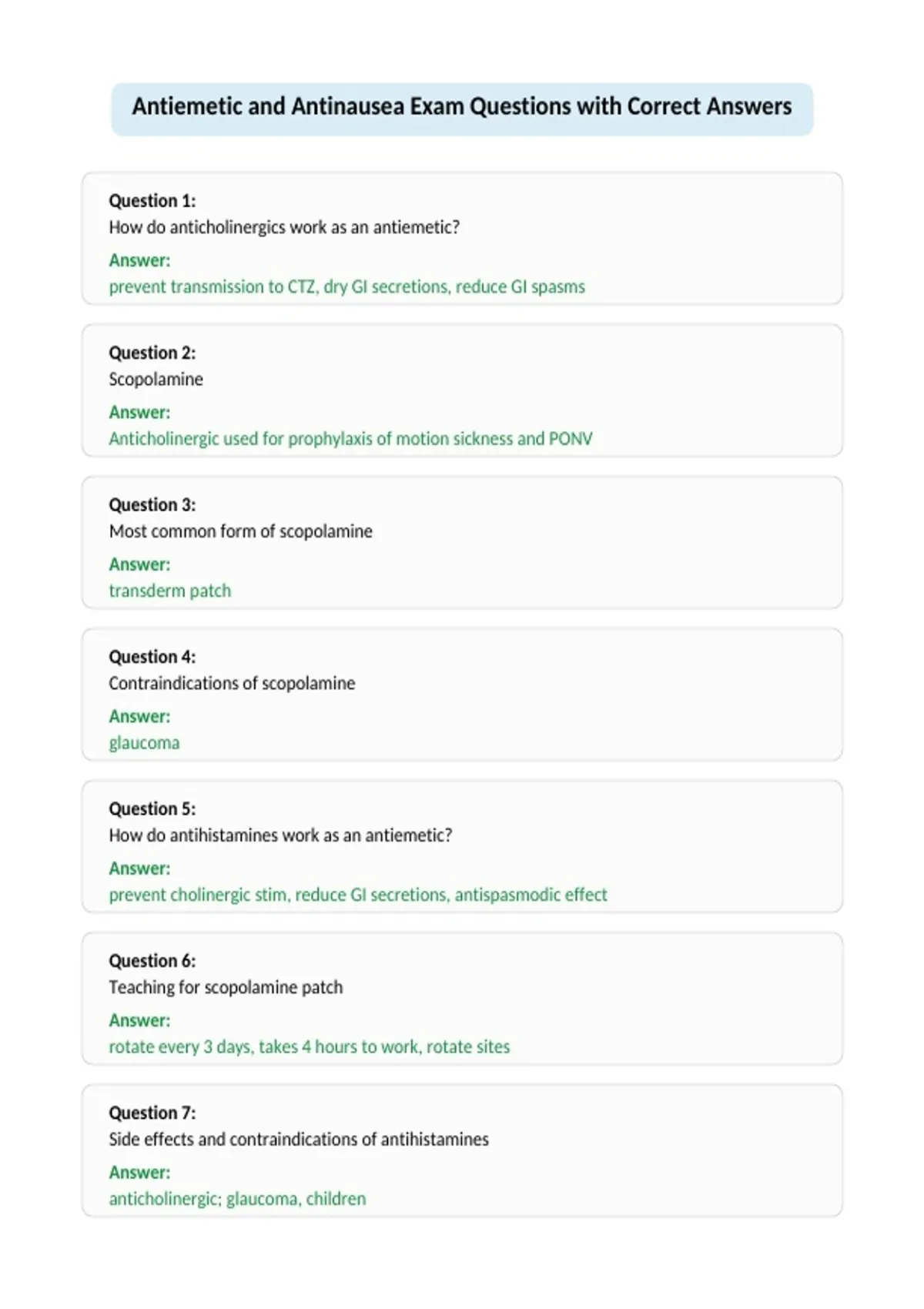Image resolution: width=924 pixels, height=1309 pixels.
Task: Click the most common form of scopolamine text
Action: point(240,531)
